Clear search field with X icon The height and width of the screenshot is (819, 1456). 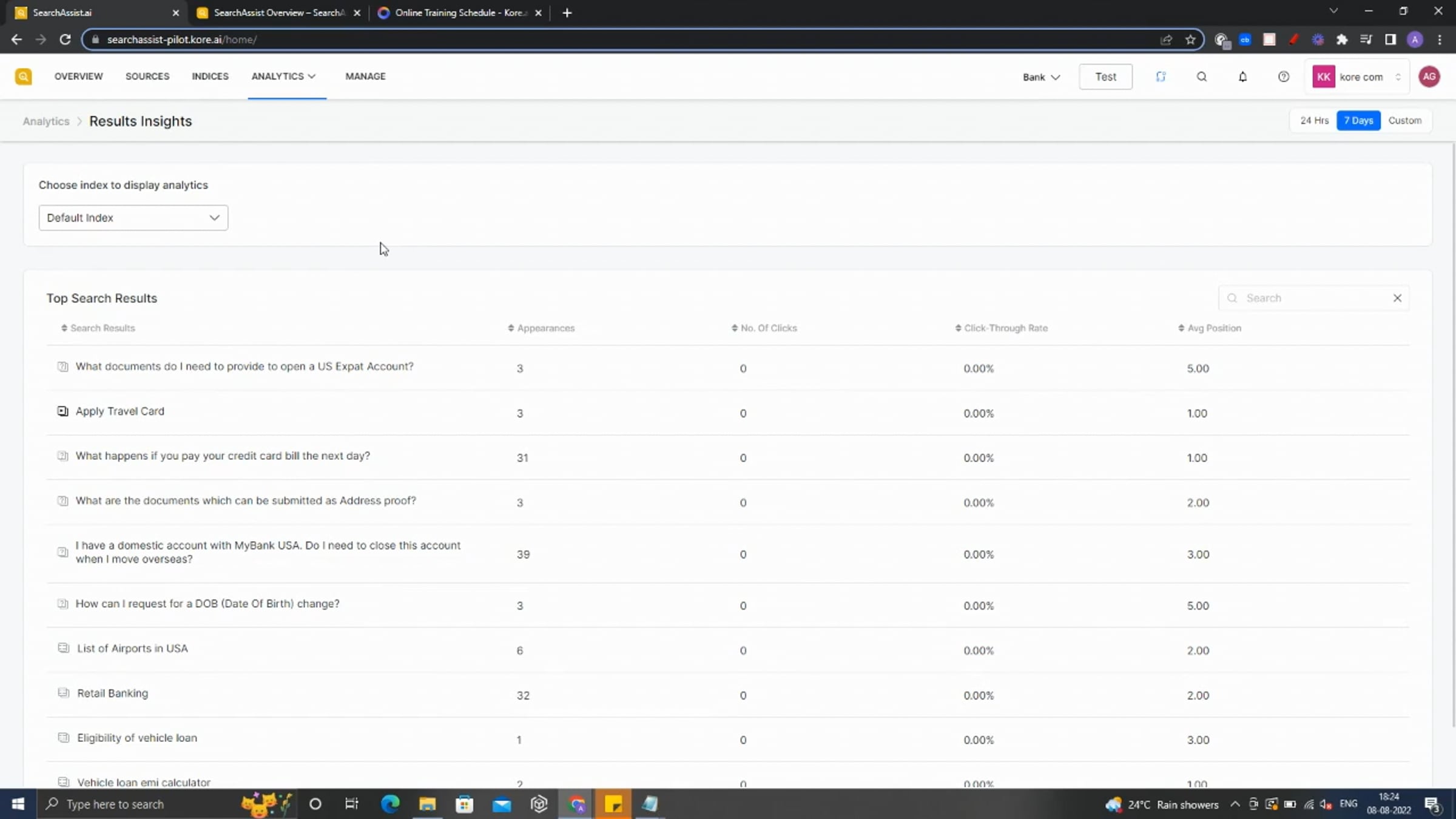tap(1397, 298)
